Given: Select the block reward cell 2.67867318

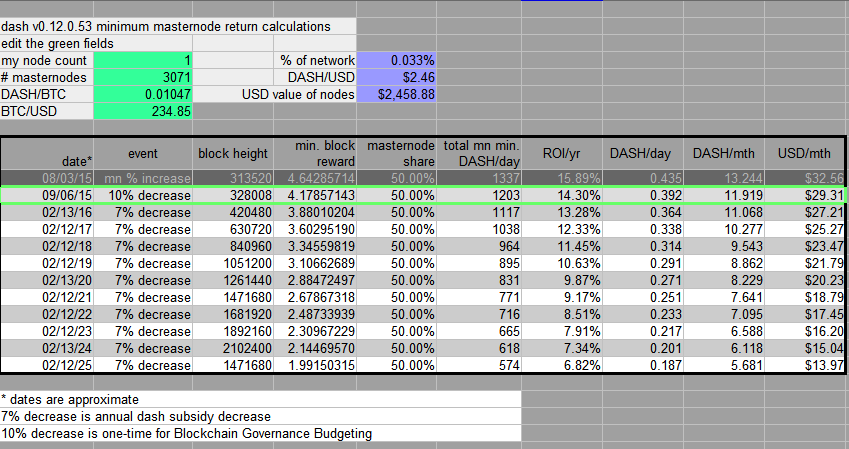Looking at the screenshot, I should [315, 297].
